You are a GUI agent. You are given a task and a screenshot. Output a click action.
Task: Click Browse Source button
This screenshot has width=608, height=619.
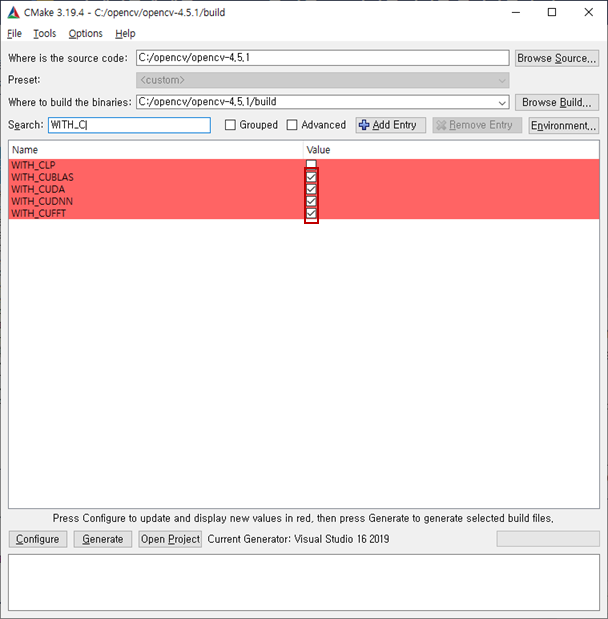click(557, 58)
